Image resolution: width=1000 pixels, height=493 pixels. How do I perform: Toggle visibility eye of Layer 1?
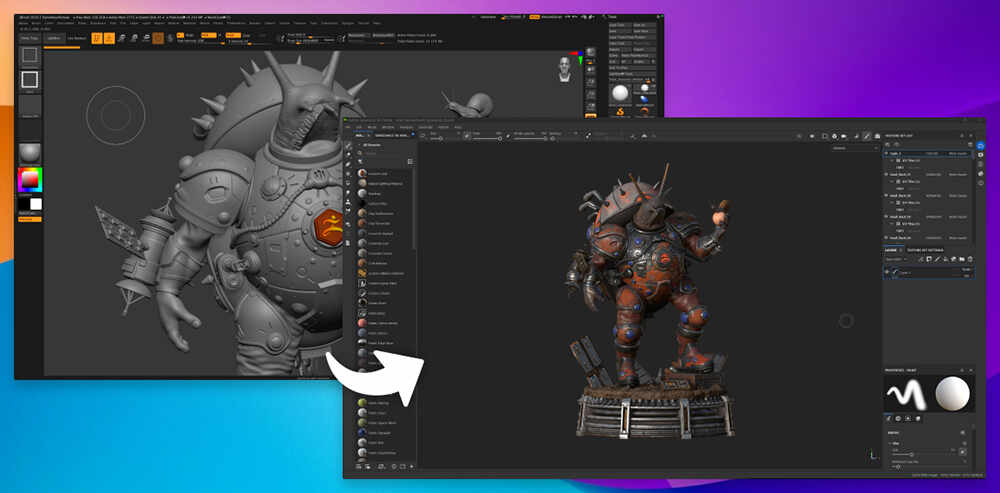point(886,272)
